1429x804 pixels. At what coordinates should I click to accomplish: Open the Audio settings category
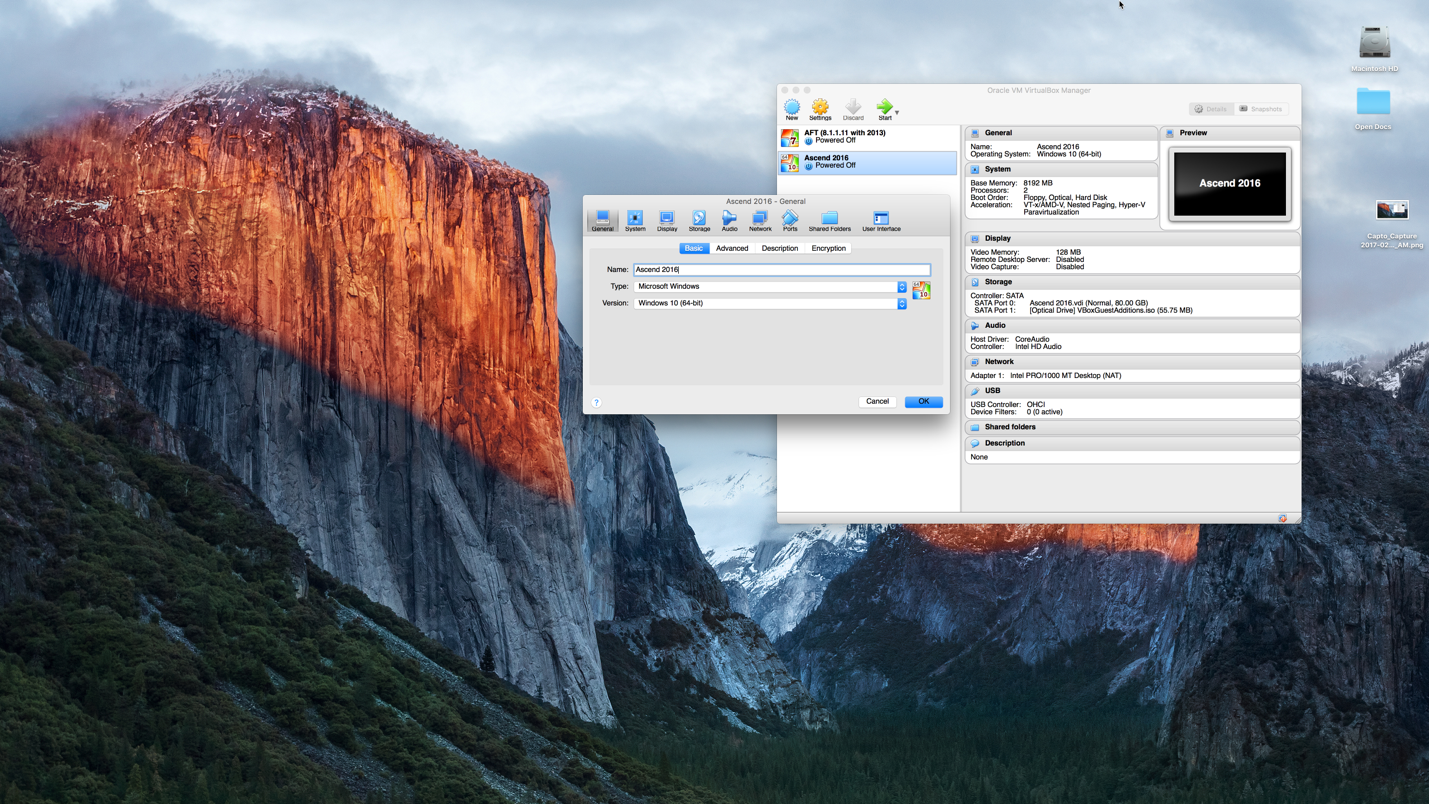click(729, 221)
